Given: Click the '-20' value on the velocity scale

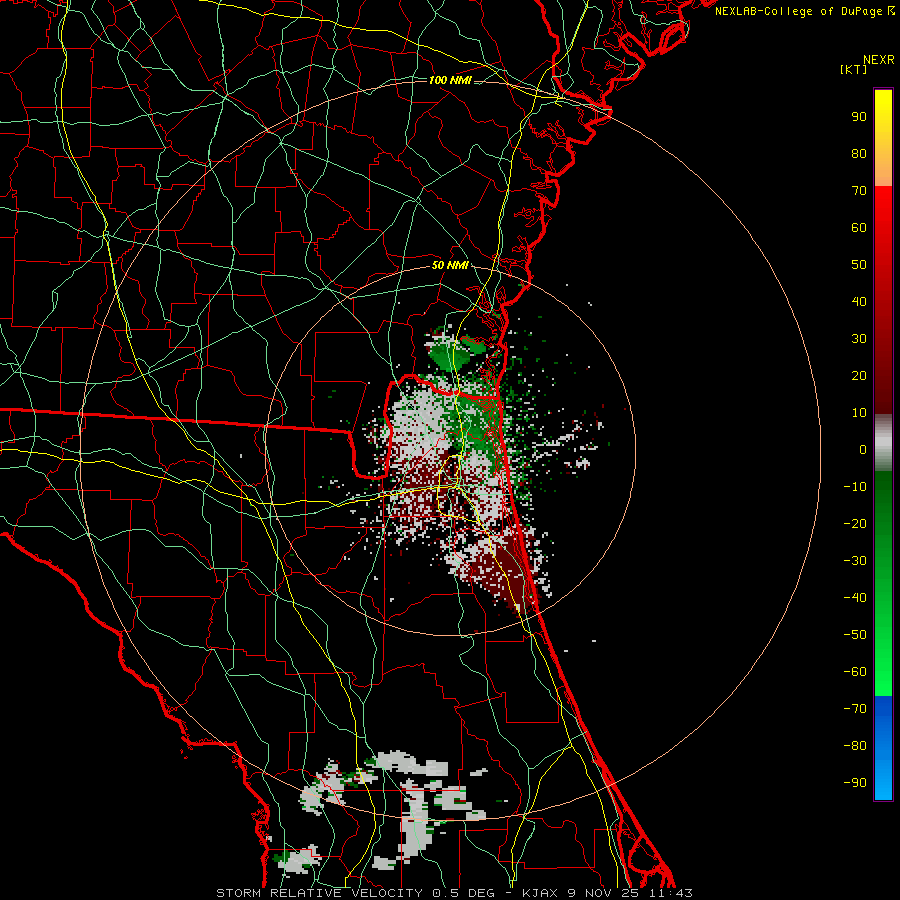Looking at the screenshot, I should coord(855,524).
